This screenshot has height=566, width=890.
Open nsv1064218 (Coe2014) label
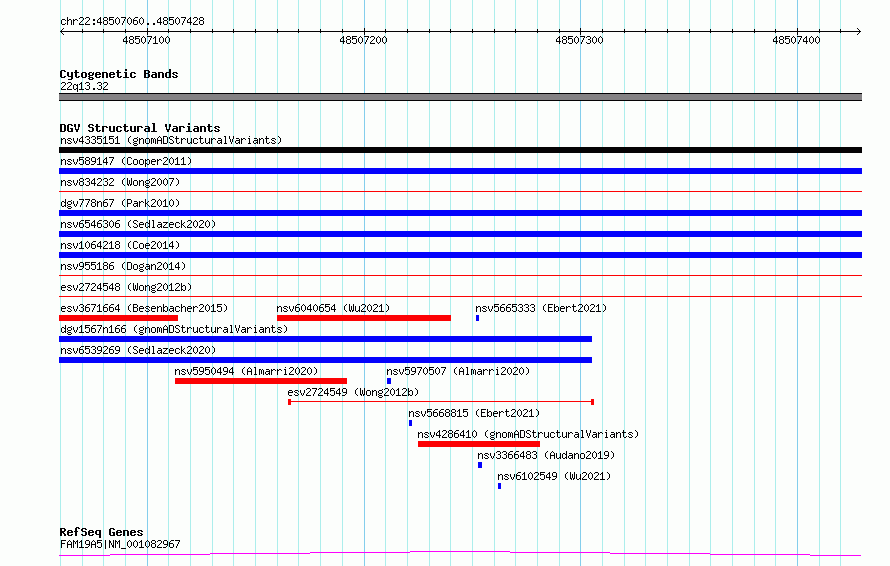[120, 245]
